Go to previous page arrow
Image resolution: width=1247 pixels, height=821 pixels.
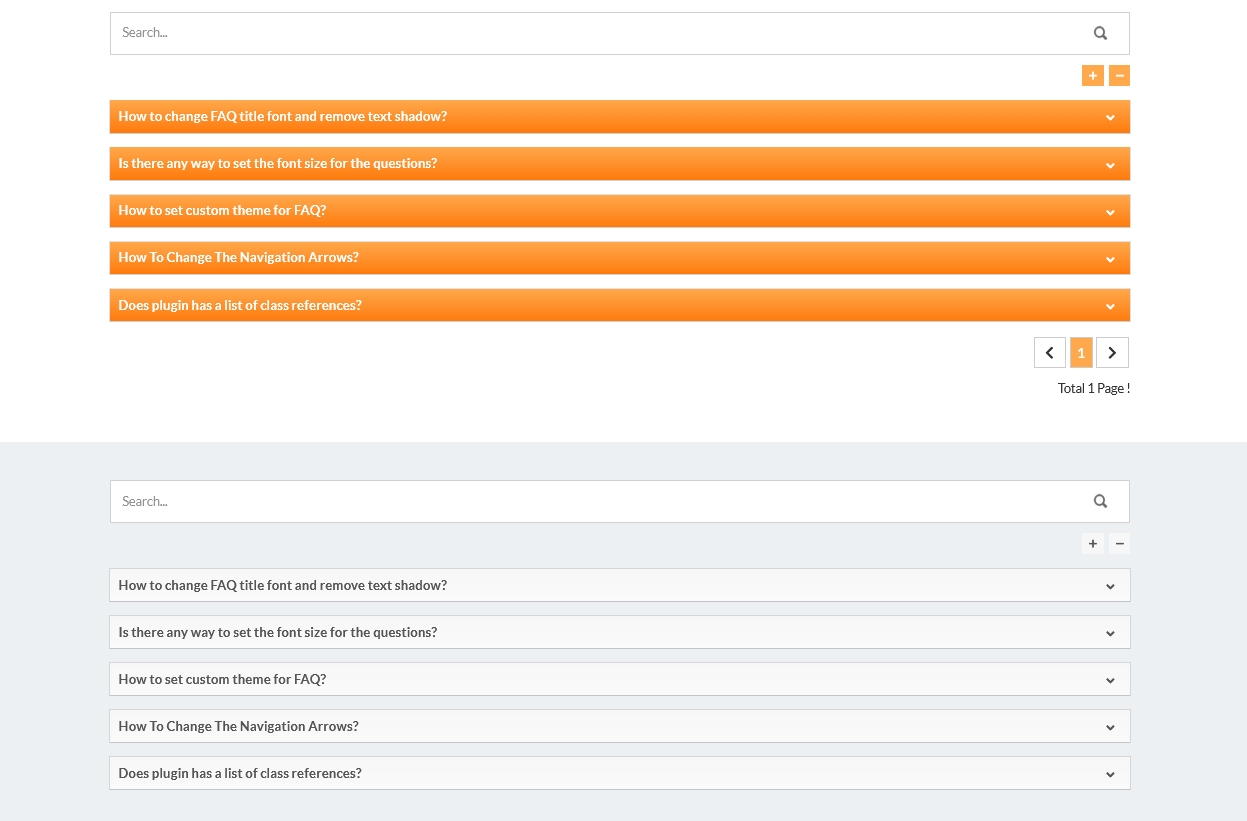pos(1049,352)
